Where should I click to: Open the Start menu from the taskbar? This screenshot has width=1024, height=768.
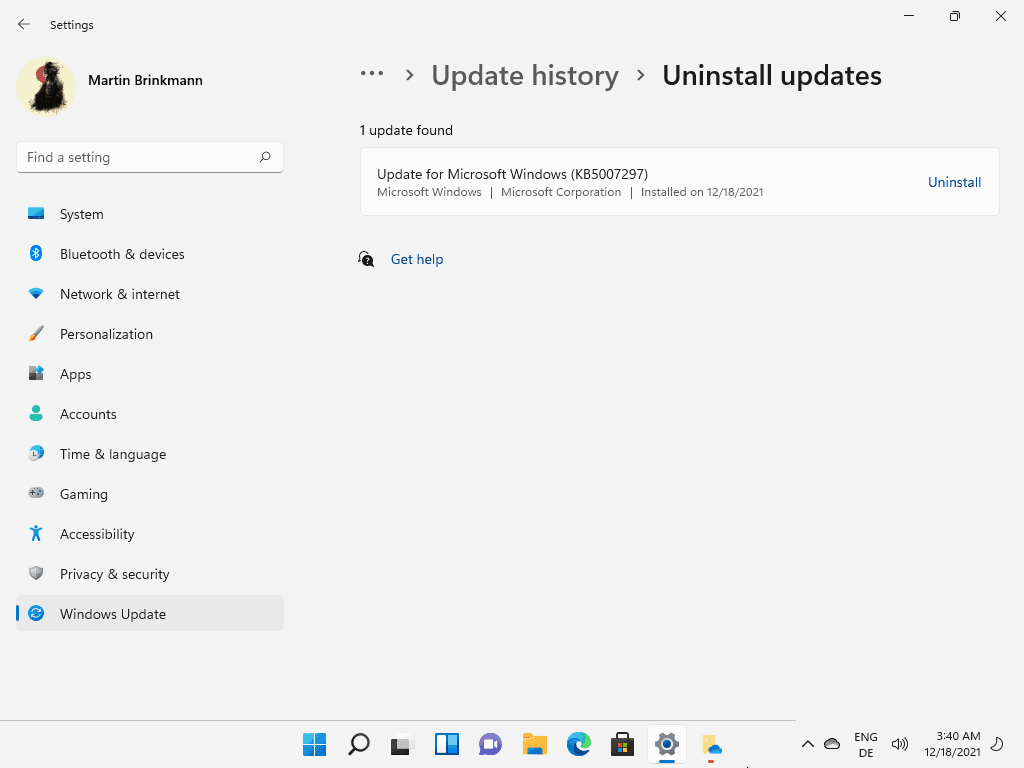tap(314, 744)
